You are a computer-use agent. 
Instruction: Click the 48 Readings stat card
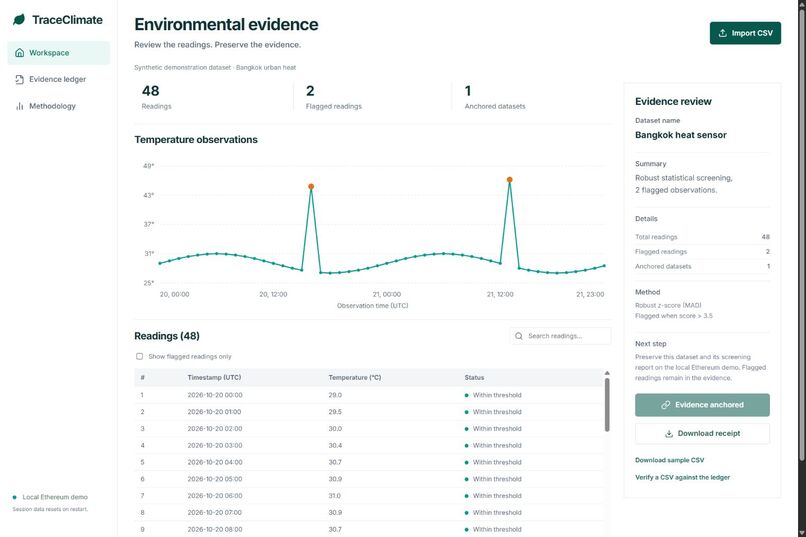pyautogui.click(x=213, y=97)
